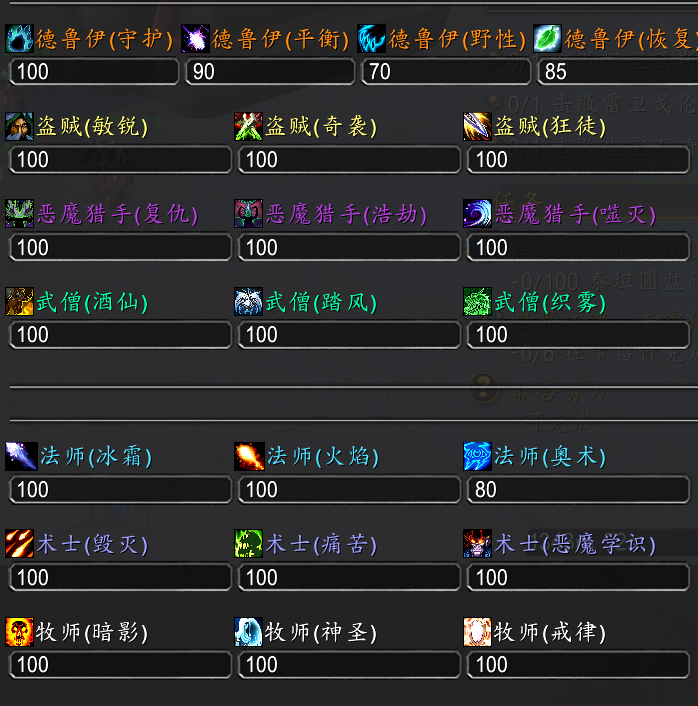Click the Balance Druid (德鲁伊平衡) spec icon
The height and width of the screenshot is (706, 698).
coord(195,39)
